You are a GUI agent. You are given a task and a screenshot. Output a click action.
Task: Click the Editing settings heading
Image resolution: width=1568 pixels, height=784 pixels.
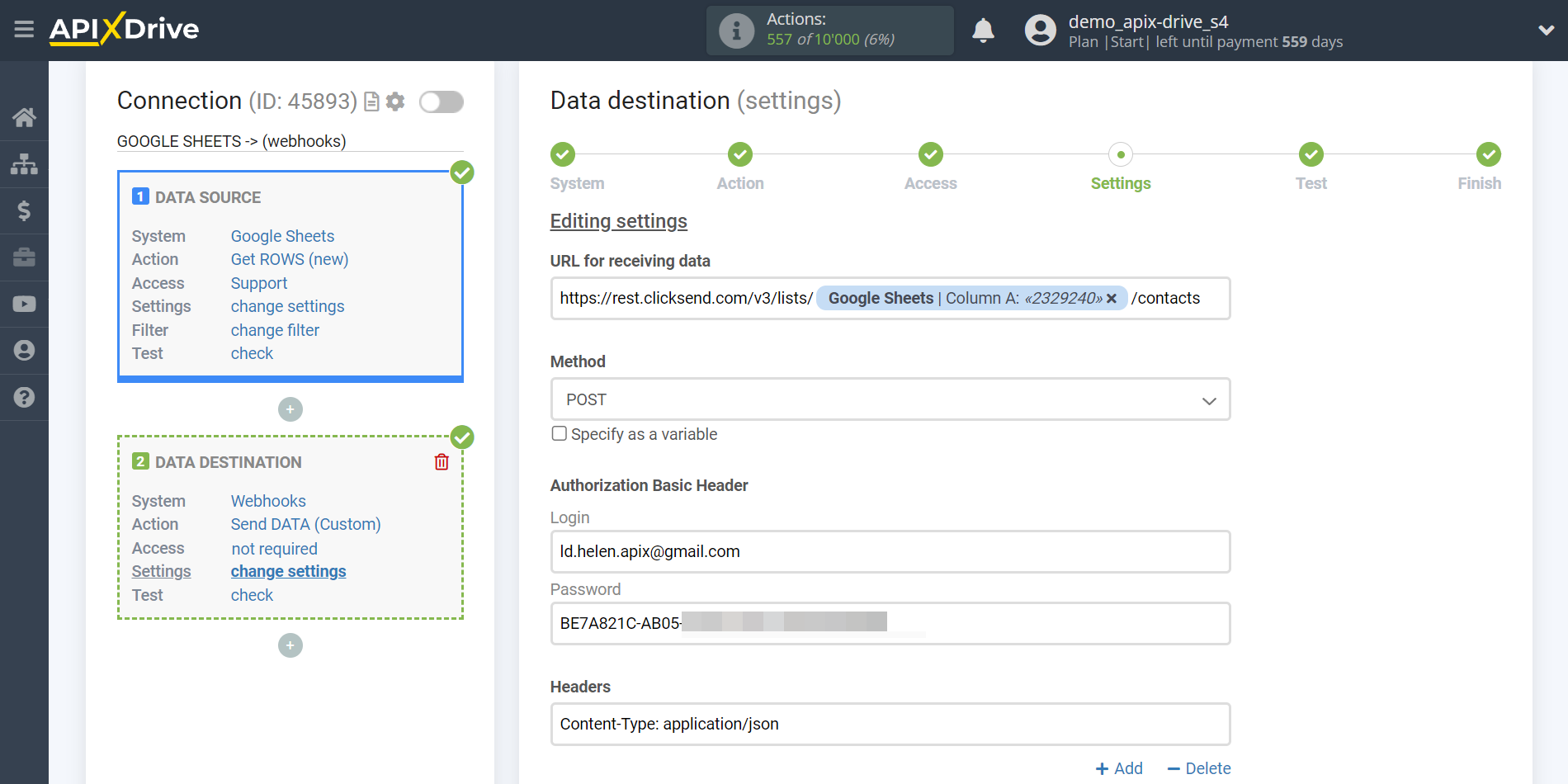pyautogui.click(x=619, y=221)
